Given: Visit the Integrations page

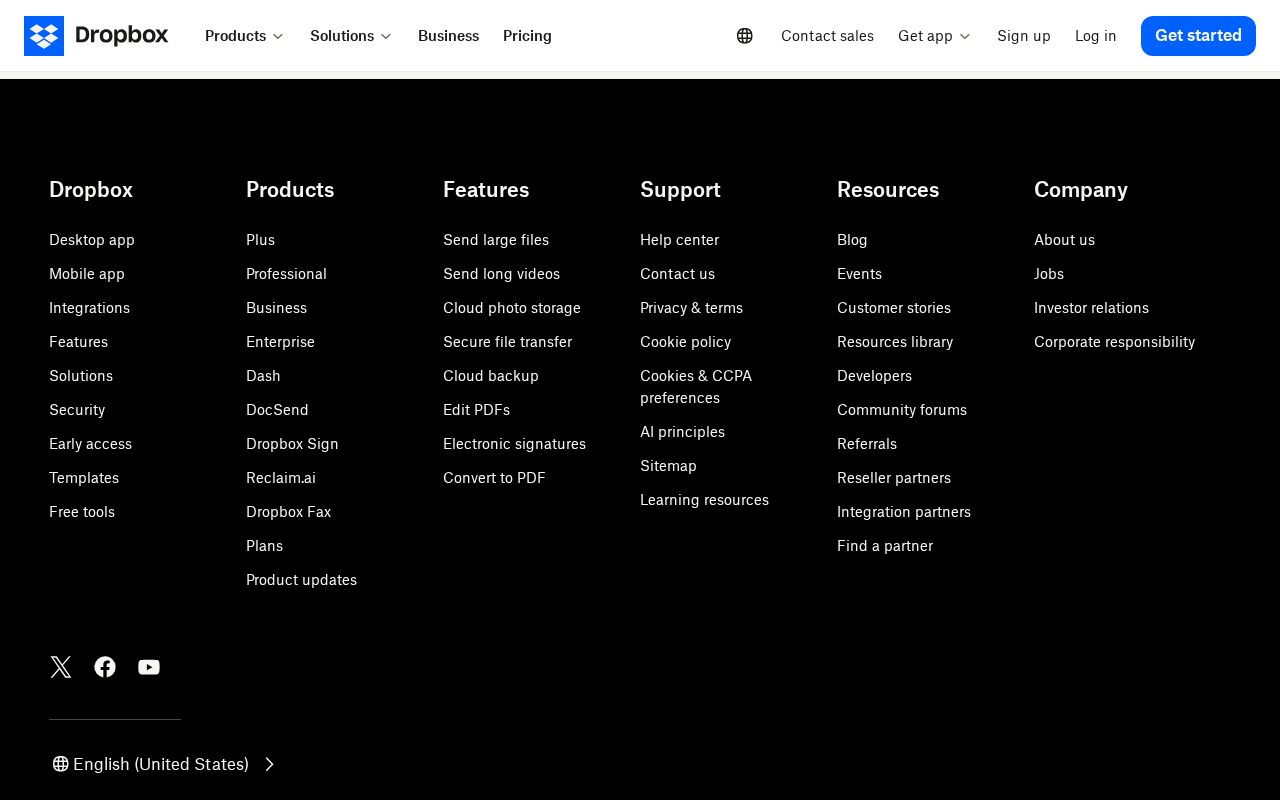Looking at the screenshot, I should tap(89, 308).
